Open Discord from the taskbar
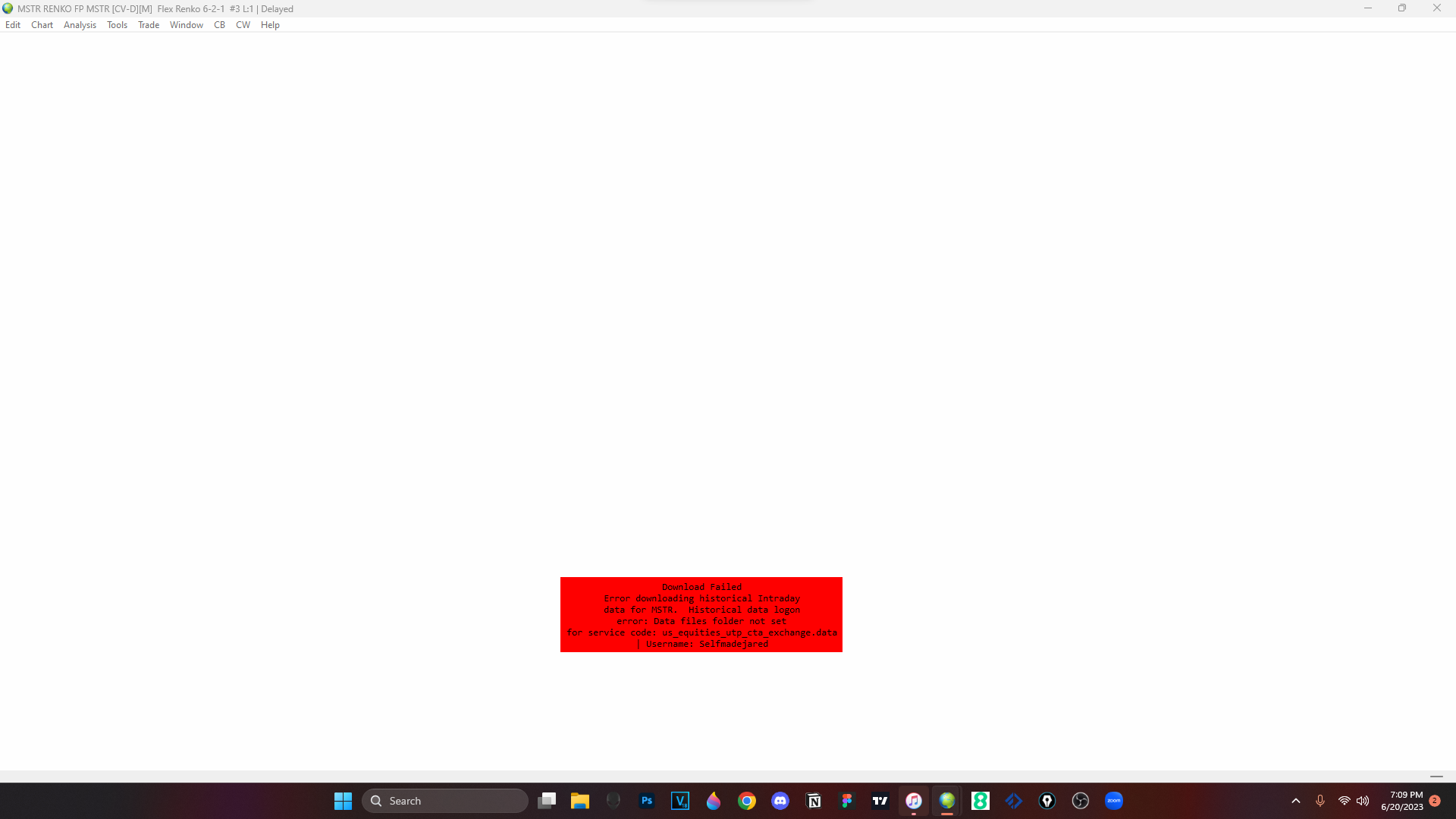 click(x=780, y=801)
